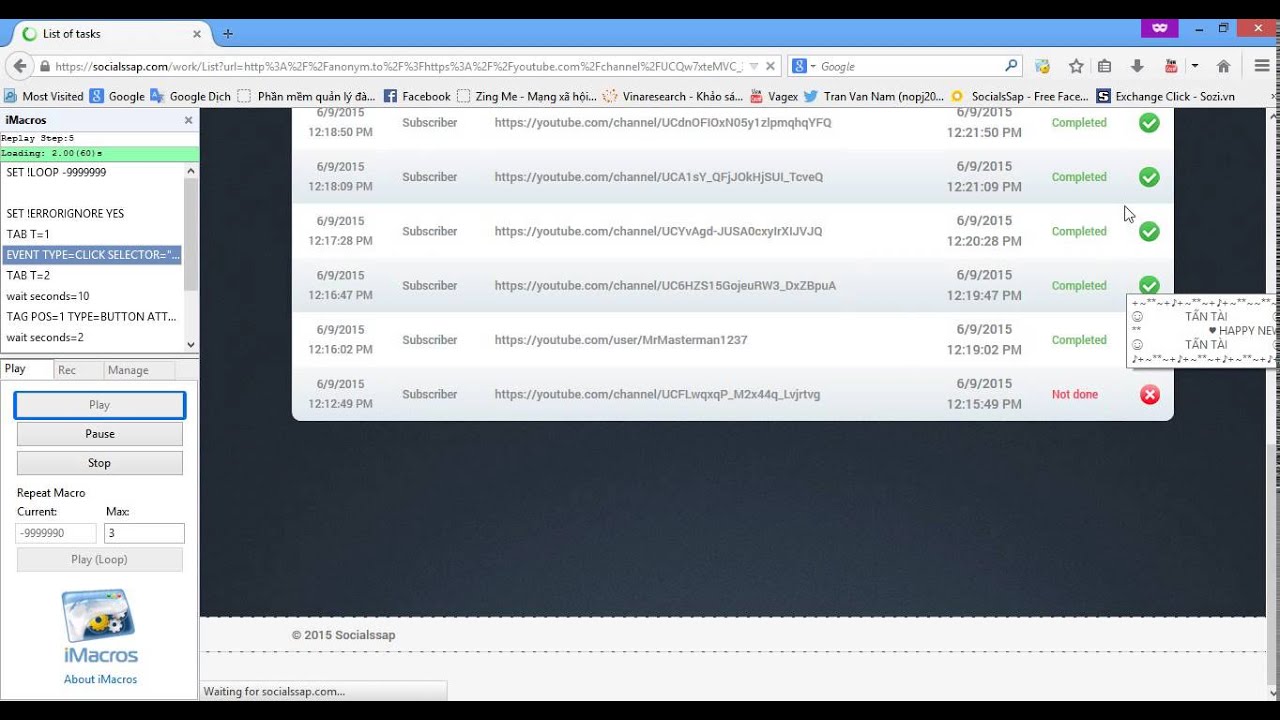This screenshot has height=720, width=1280.
Task: Select macro line TAG POS=1 TYPE=BUTTON
Action: 92,316
